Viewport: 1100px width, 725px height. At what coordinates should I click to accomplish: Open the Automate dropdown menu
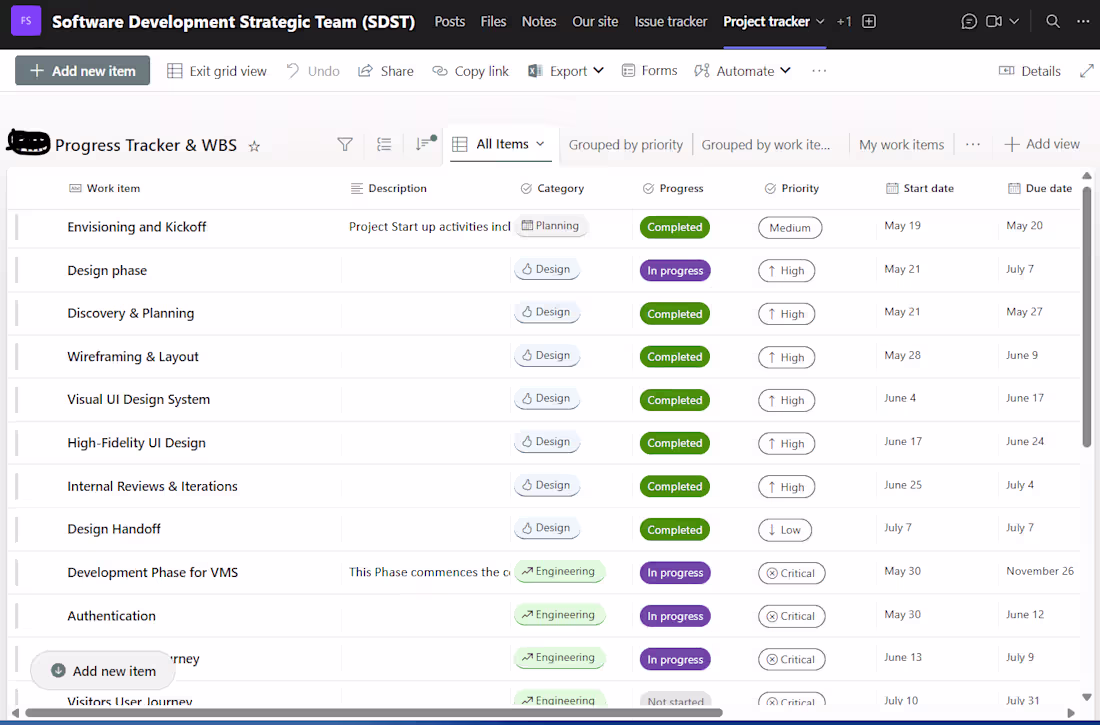(x=743, y=70)
